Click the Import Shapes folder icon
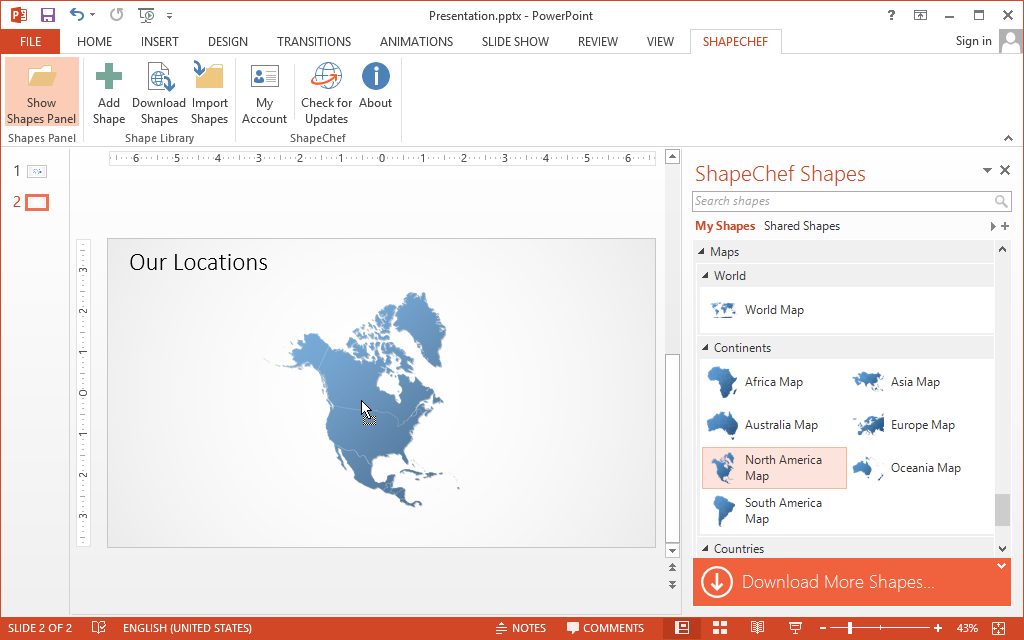Image resolution: width=1024 pixels, height=640 pixels. point(209,76)
